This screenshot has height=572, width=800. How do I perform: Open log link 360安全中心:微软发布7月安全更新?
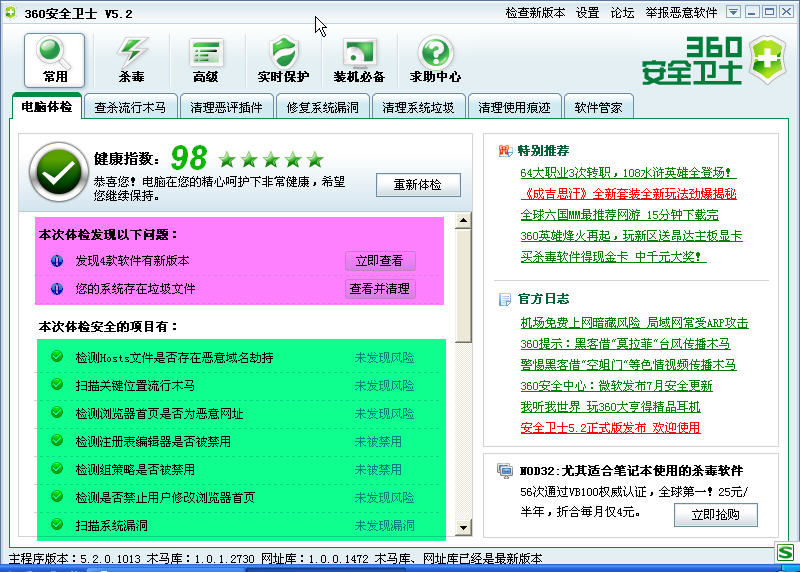(x=616, y=385)
